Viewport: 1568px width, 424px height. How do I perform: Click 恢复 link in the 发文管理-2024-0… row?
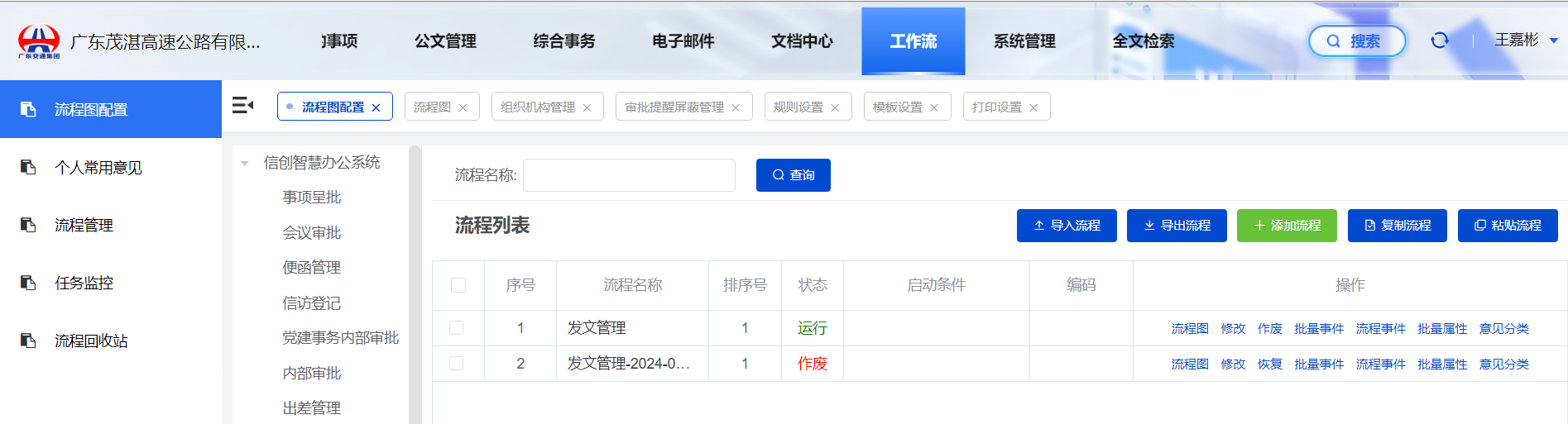pos(1270,364)
